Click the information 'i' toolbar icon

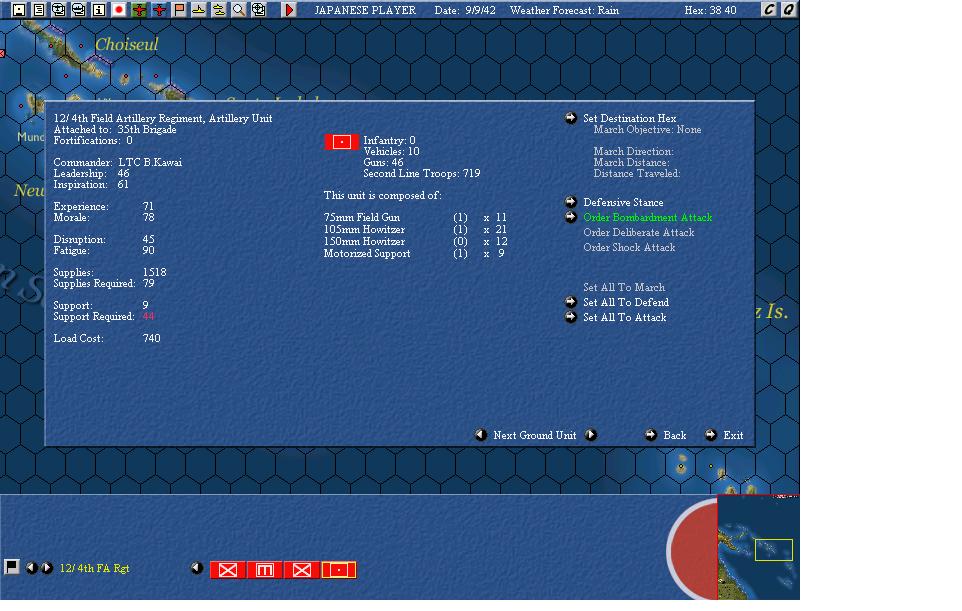98,10
